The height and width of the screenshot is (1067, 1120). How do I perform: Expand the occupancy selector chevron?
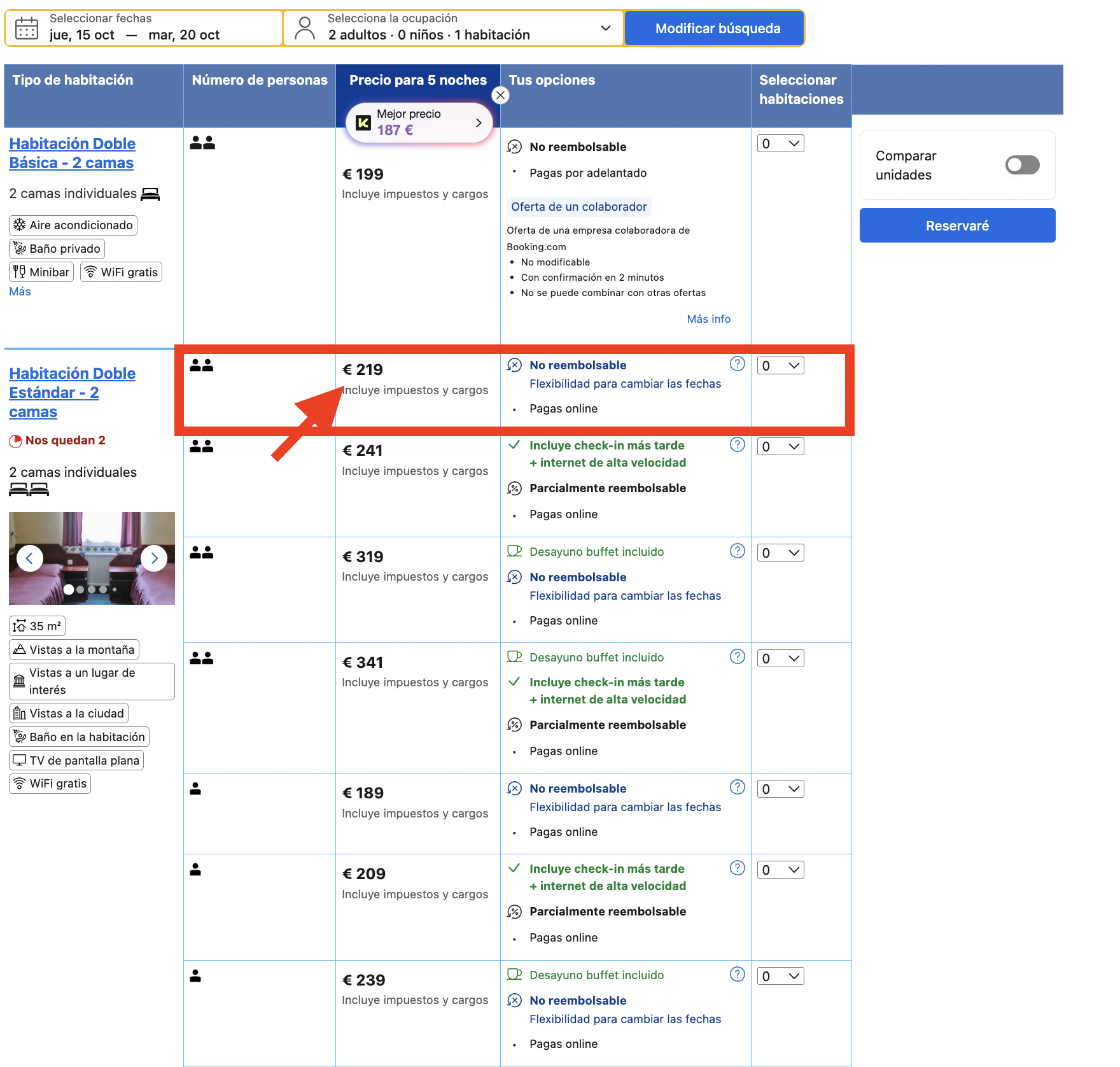pos(606,28)
